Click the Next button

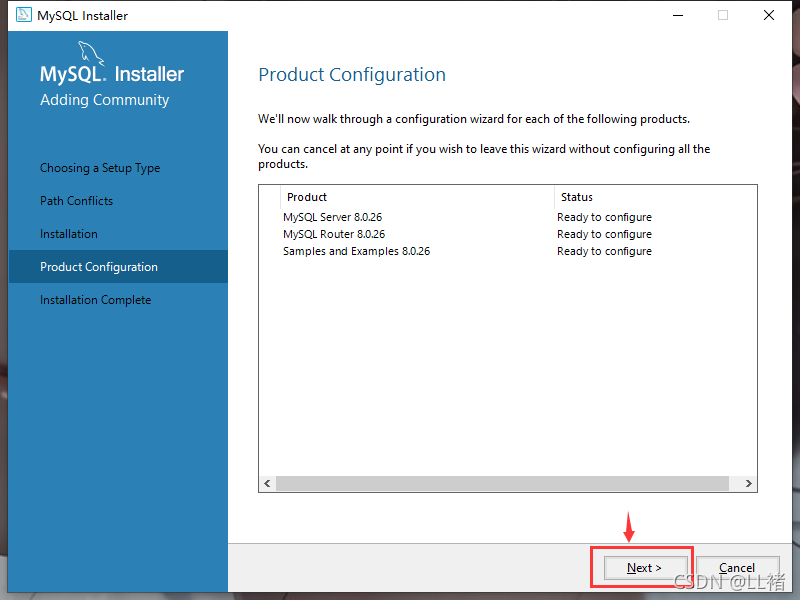click(644, 568)
